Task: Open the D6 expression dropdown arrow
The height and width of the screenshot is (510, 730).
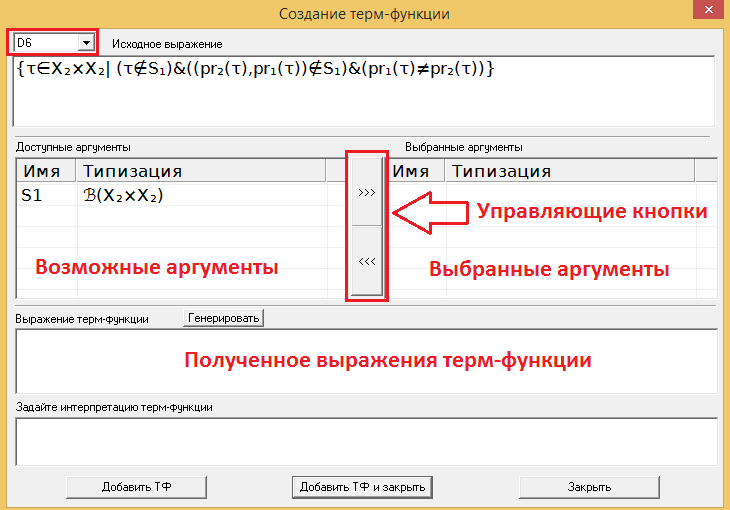Action: (86, 43)
